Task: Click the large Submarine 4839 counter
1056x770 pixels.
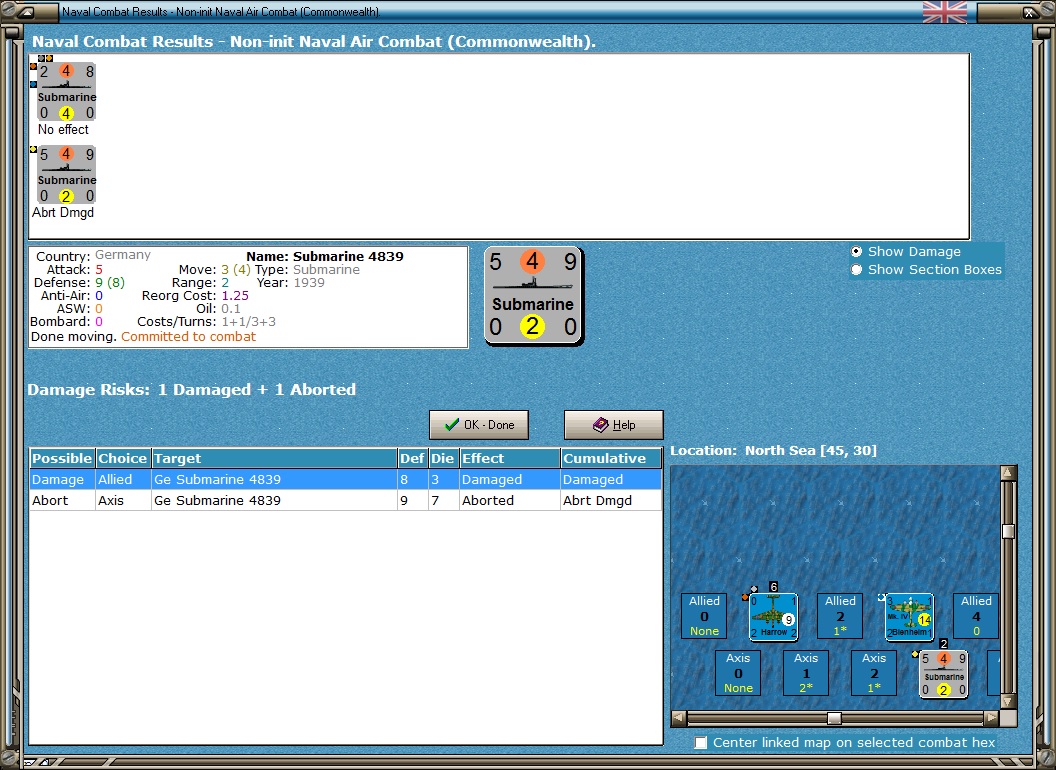Action: [533, 296]
